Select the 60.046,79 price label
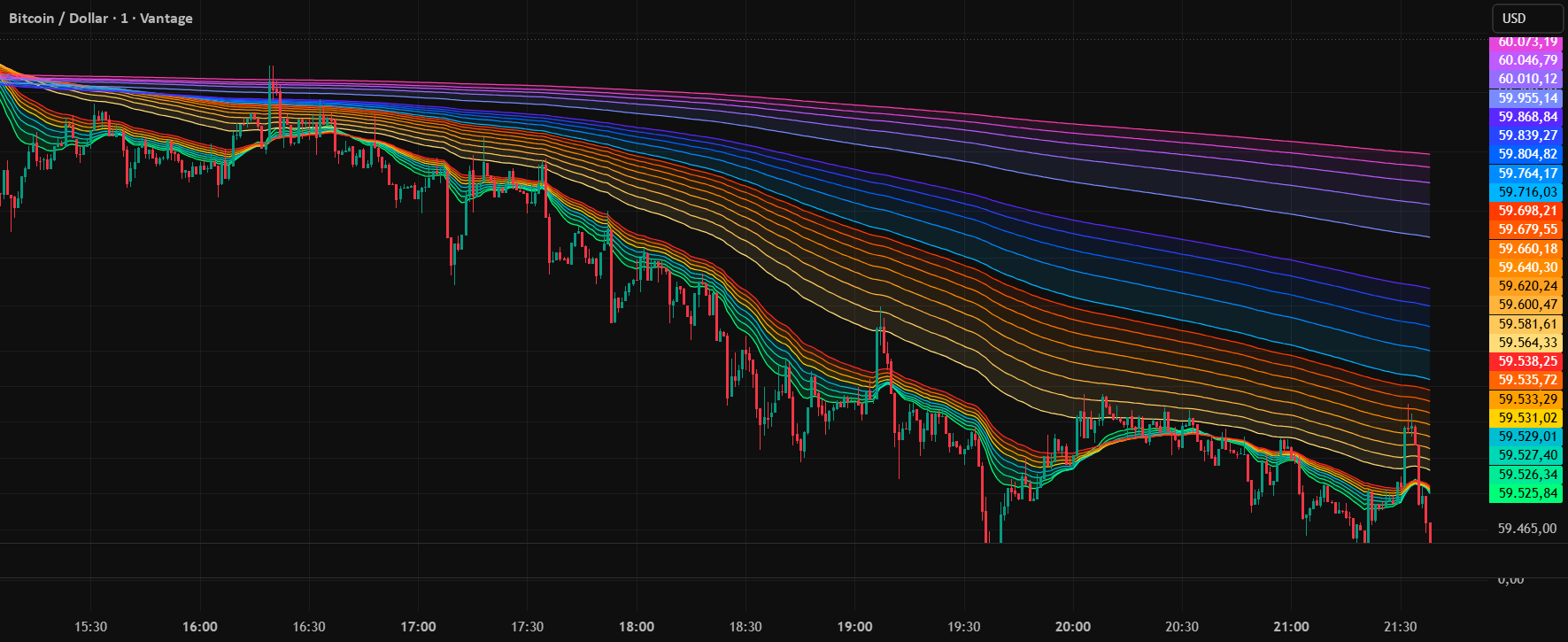Screen dimensions: 1568x642 1527,60
